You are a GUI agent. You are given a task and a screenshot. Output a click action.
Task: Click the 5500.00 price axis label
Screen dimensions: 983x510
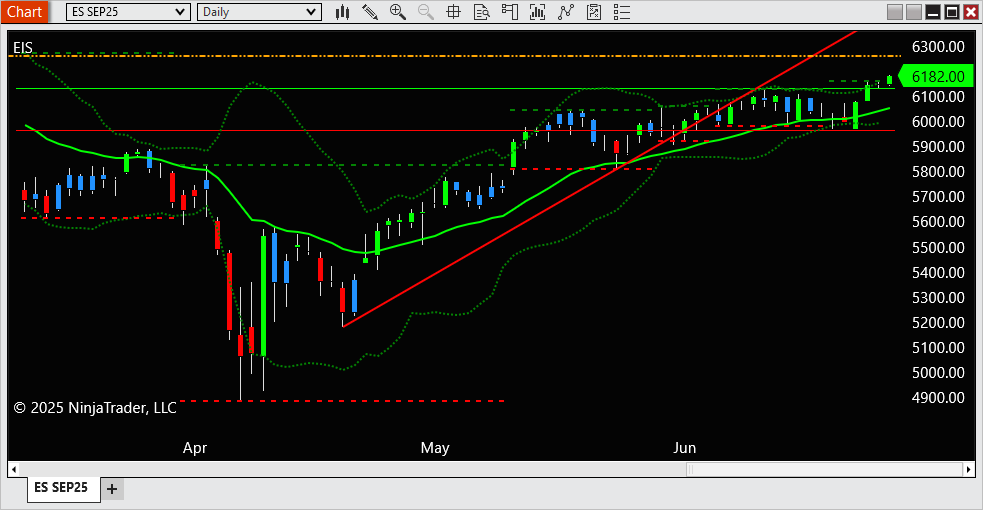click(938, 247)
